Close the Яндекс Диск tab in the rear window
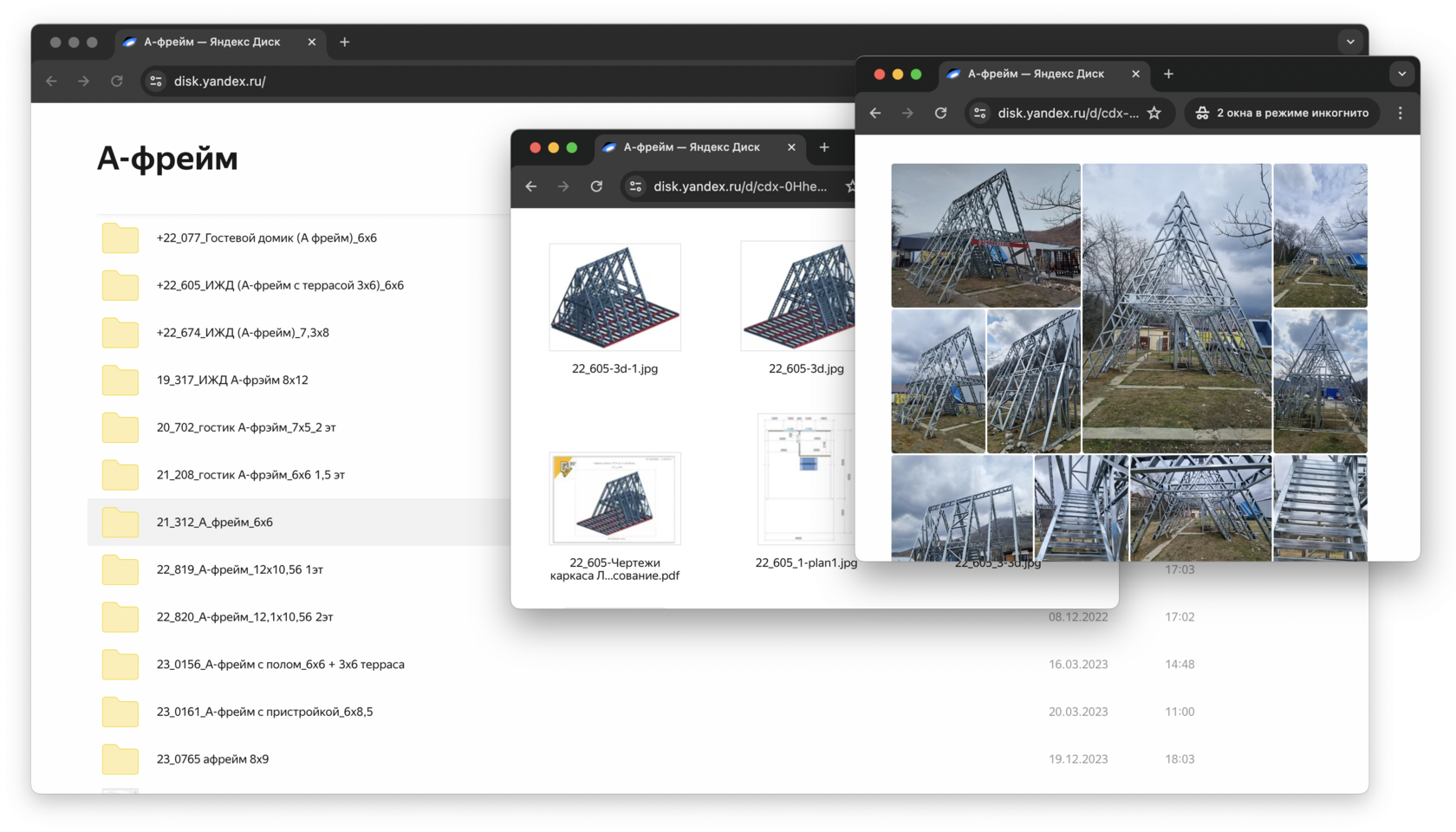 (x=312, y=42)
